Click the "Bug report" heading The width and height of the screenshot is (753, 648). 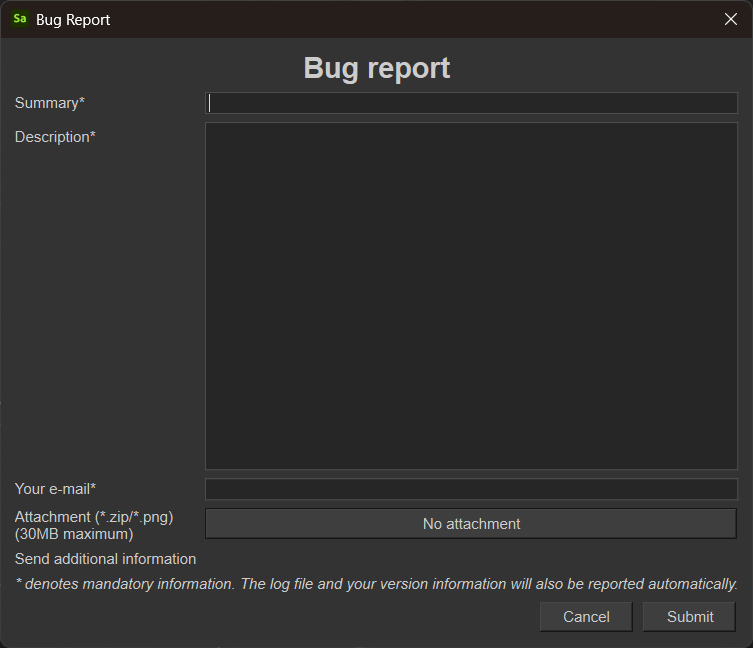point(377,68)
